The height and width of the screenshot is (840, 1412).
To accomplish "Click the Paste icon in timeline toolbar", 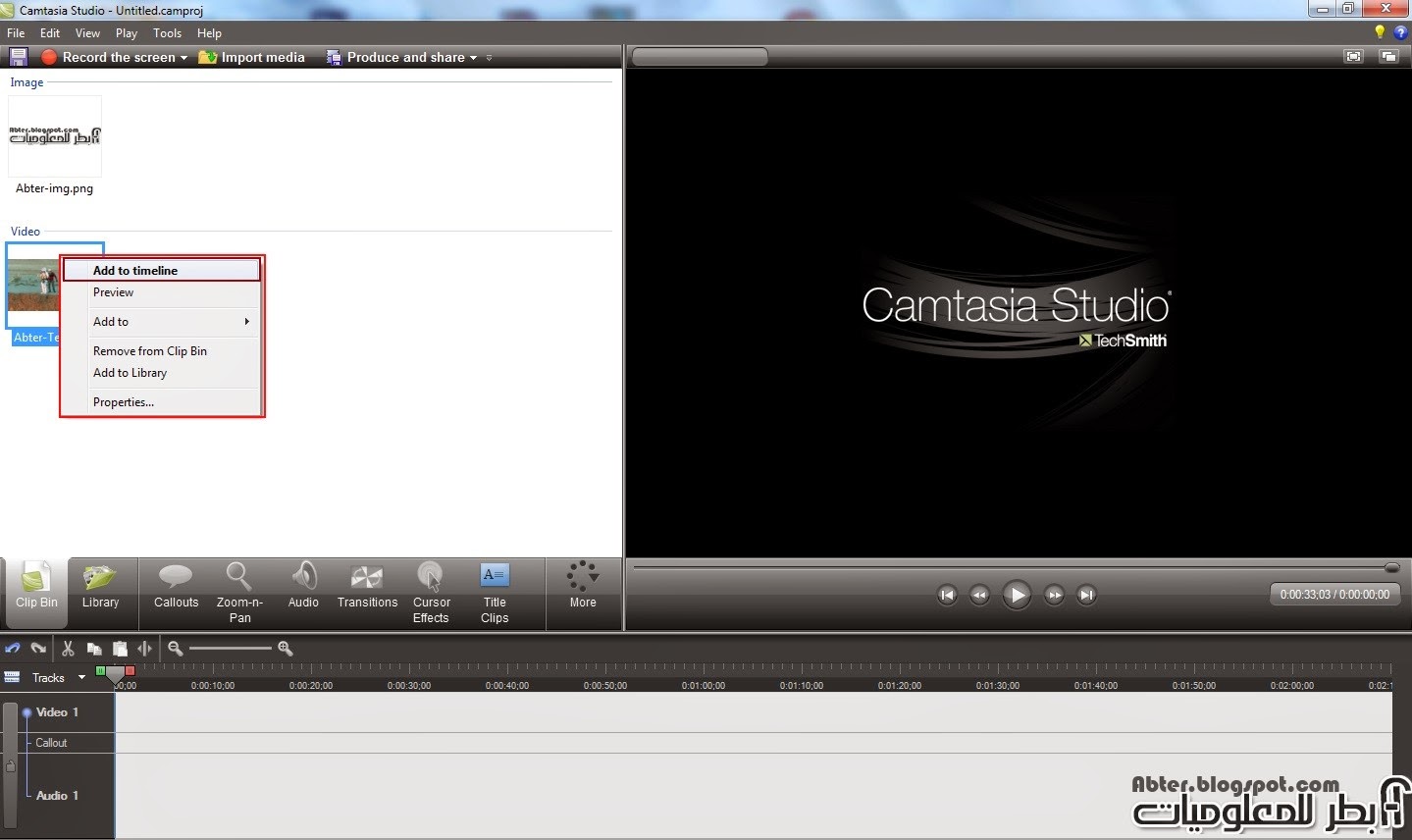I will tap(120, 649).
